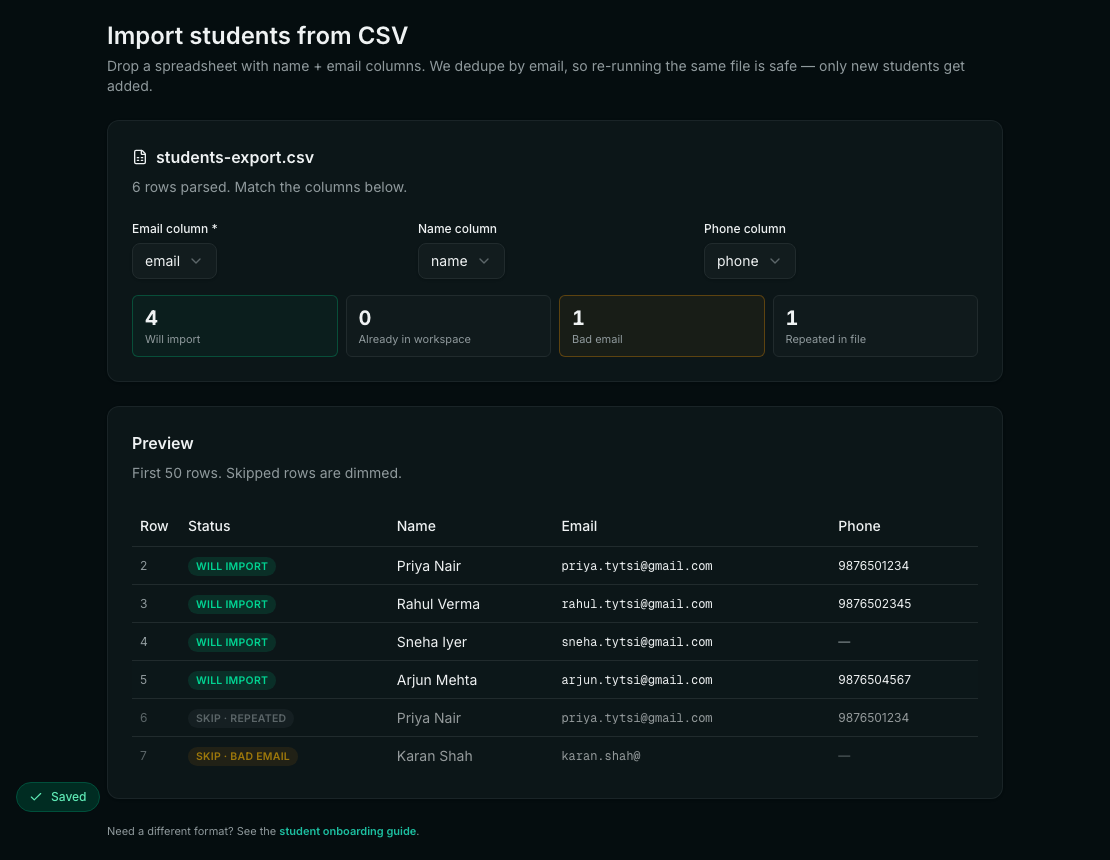Click the WILL IMPORT badge for Sneha Iyer
This screenshot has height=860, width=1110.
point(232,642)
